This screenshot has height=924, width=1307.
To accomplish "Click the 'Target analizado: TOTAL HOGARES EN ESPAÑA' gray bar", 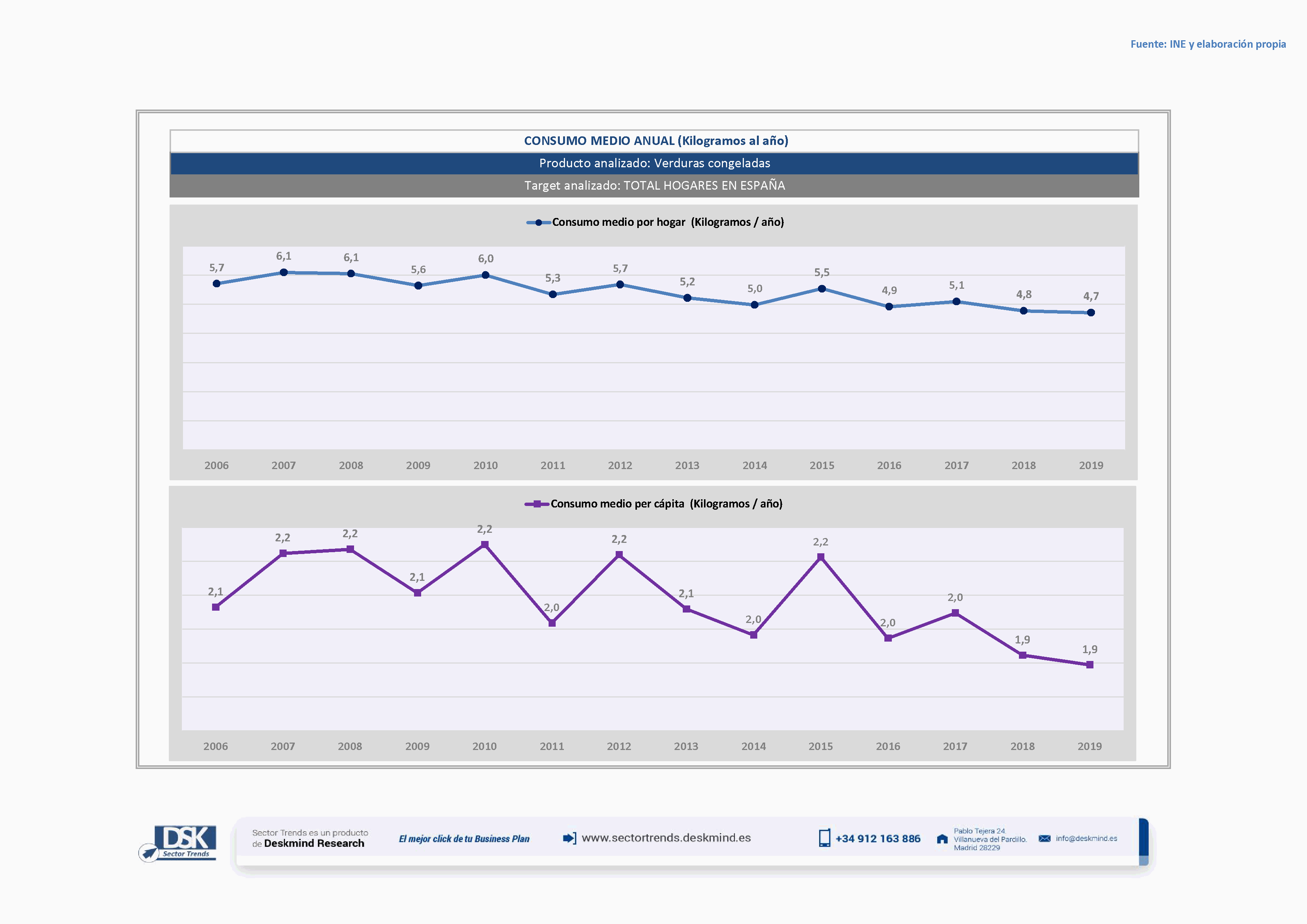I will pos(654,186).
